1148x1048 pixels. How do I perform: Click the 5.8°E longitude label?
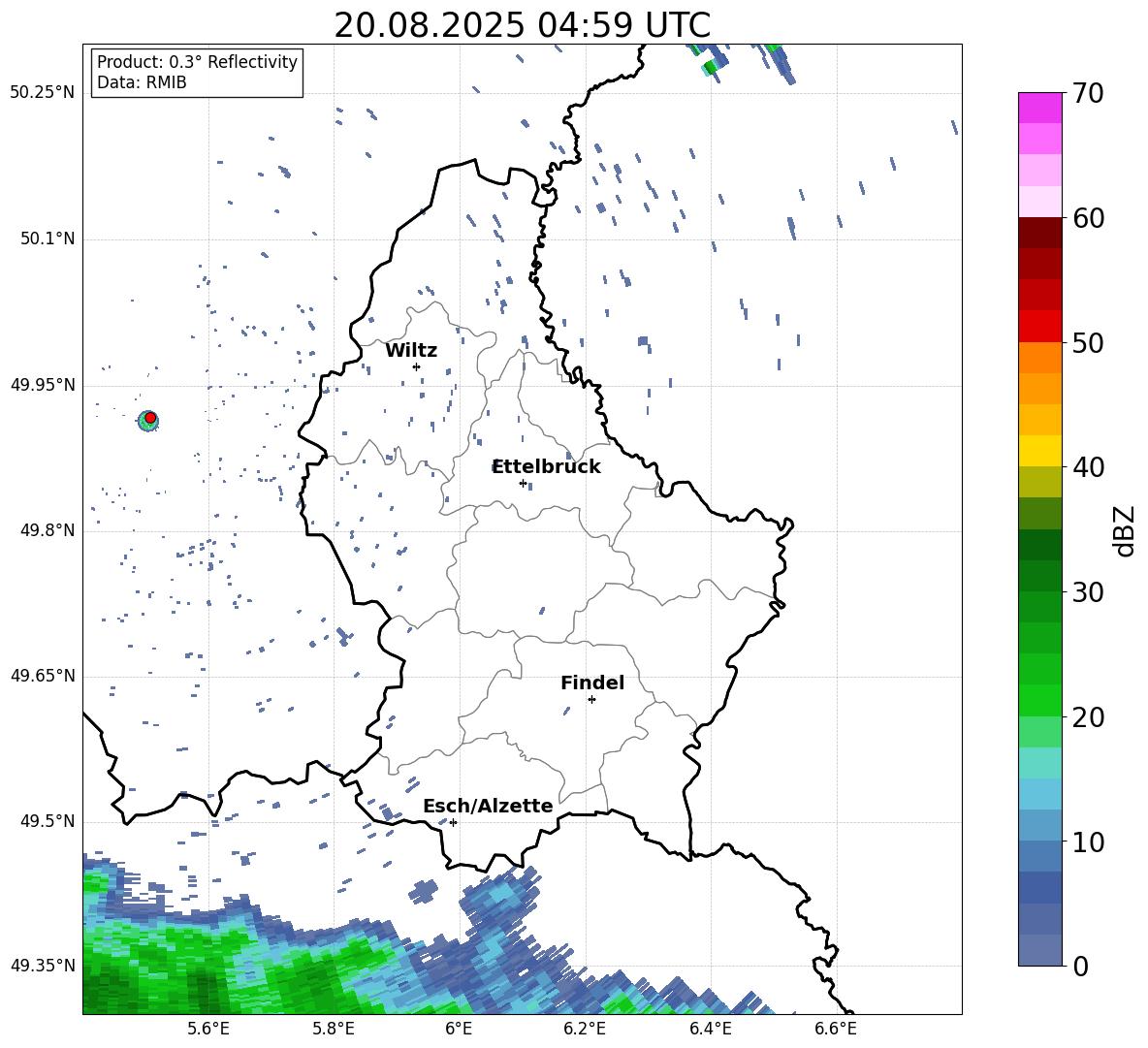(334, 1029)
